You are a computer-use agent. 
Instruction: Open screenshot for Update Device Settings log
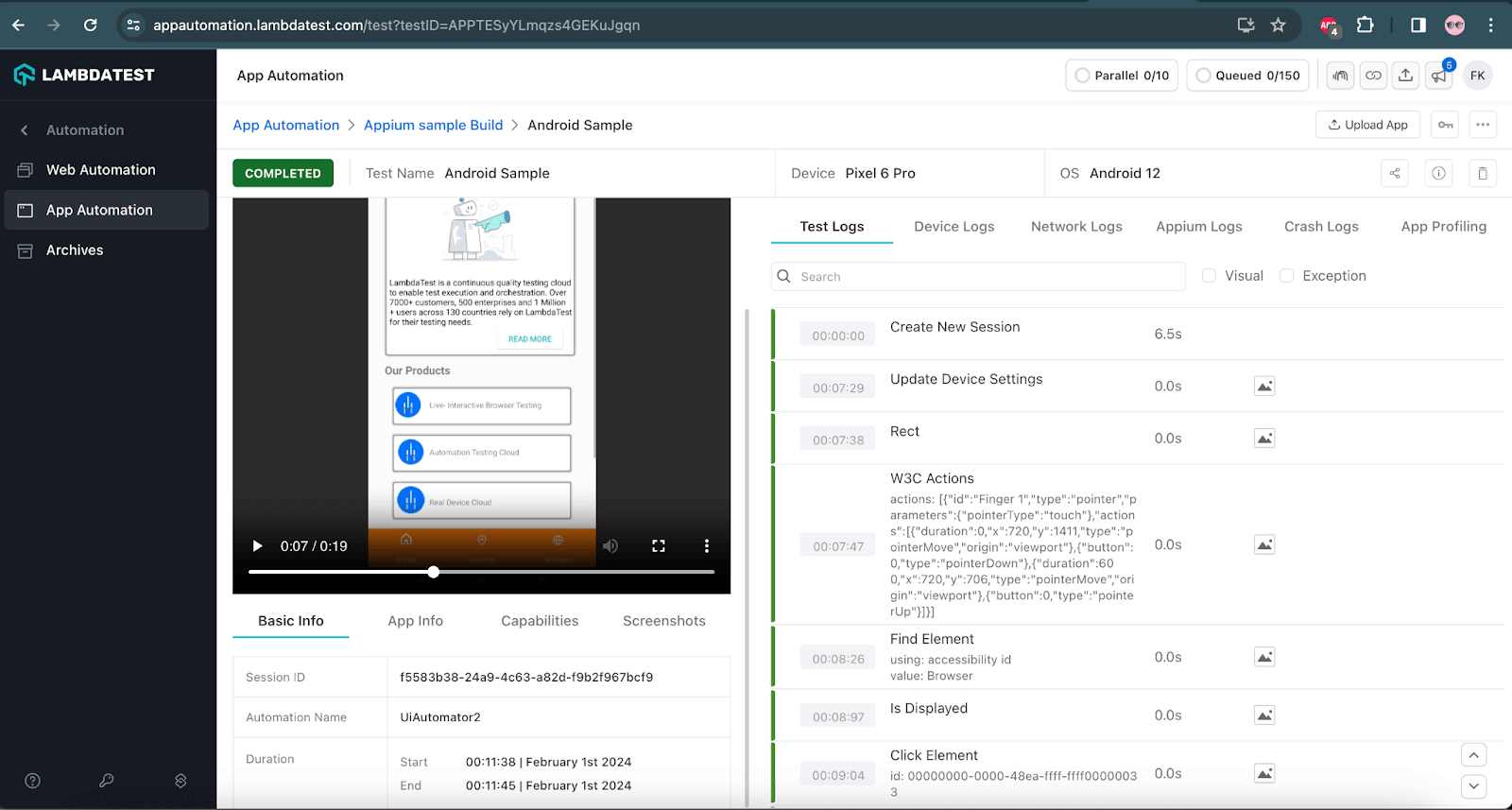(x=1263, y=386)
